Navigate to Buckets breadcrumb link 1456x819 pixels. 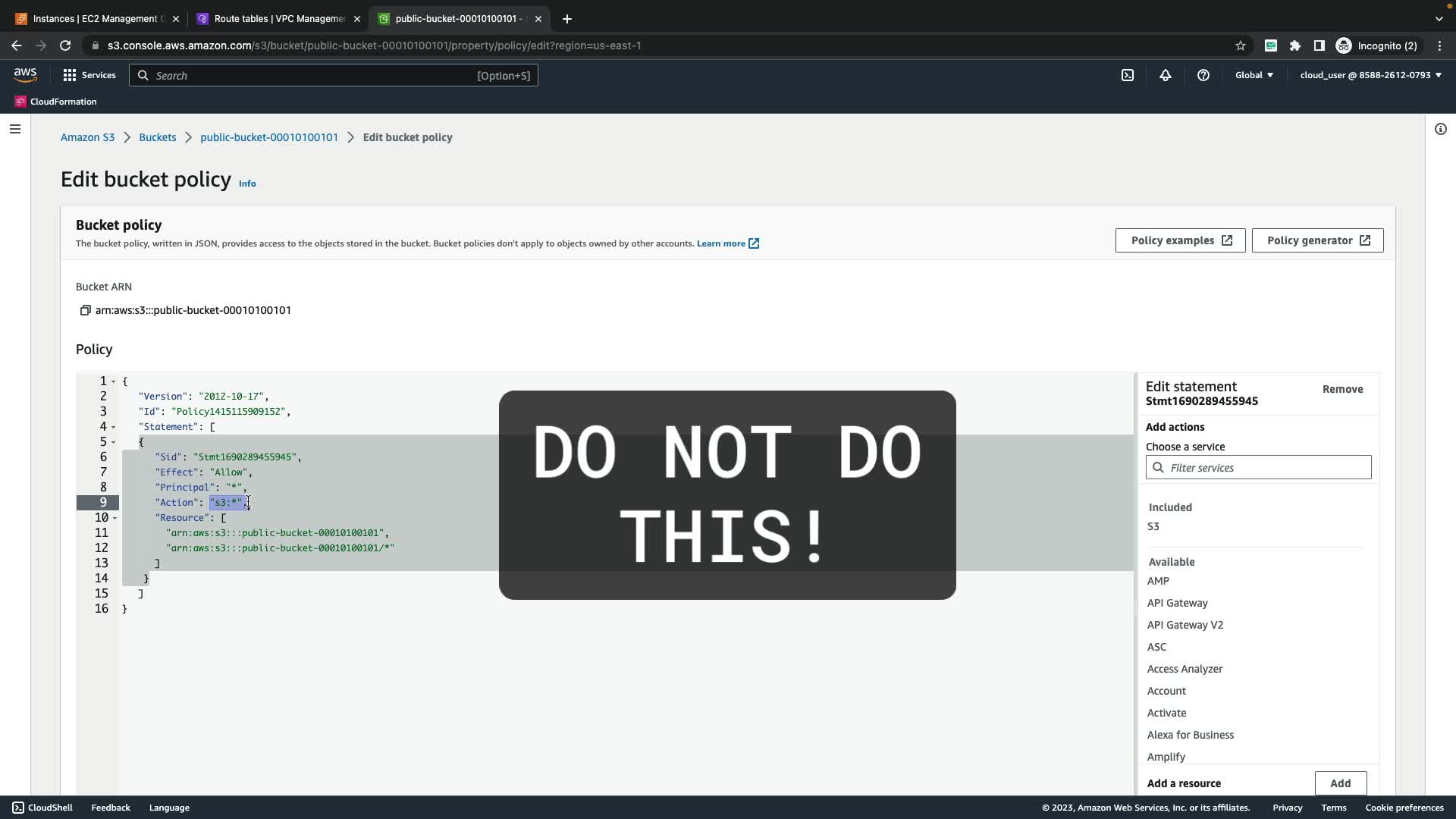coord(157,137)
